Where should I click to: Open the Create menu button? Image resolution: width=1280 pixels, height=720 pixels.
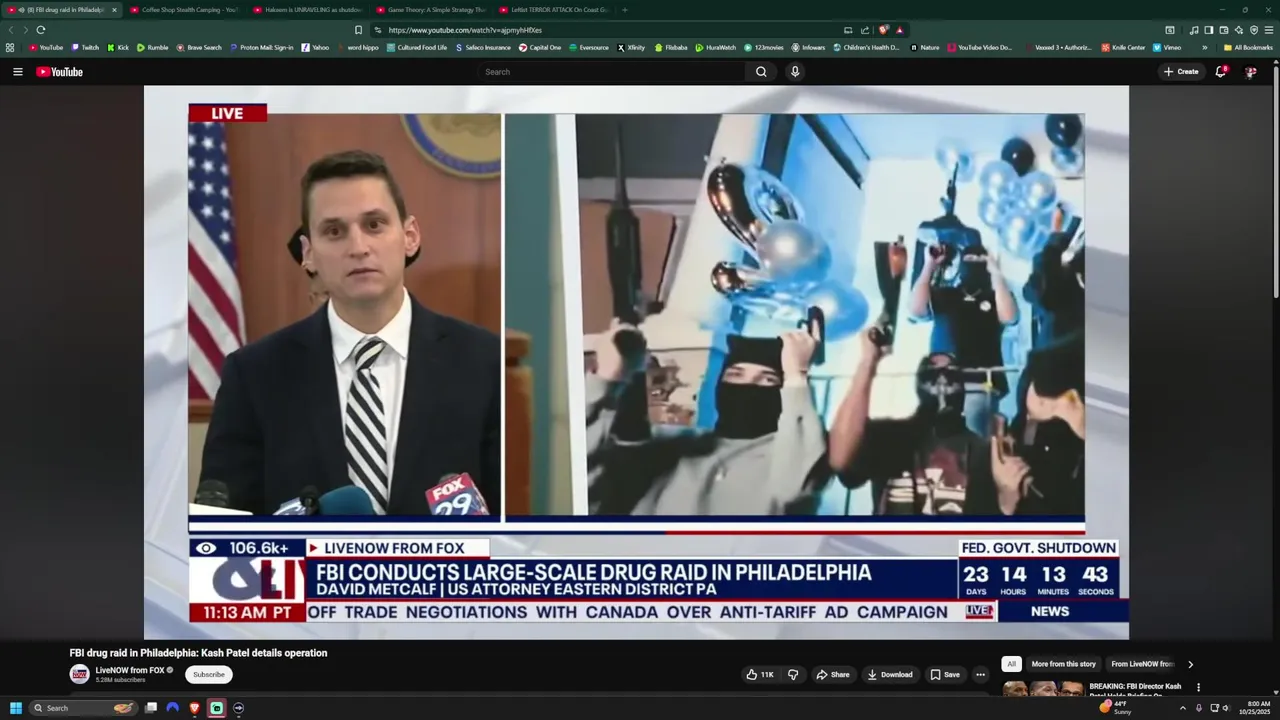pos(1181,72)
